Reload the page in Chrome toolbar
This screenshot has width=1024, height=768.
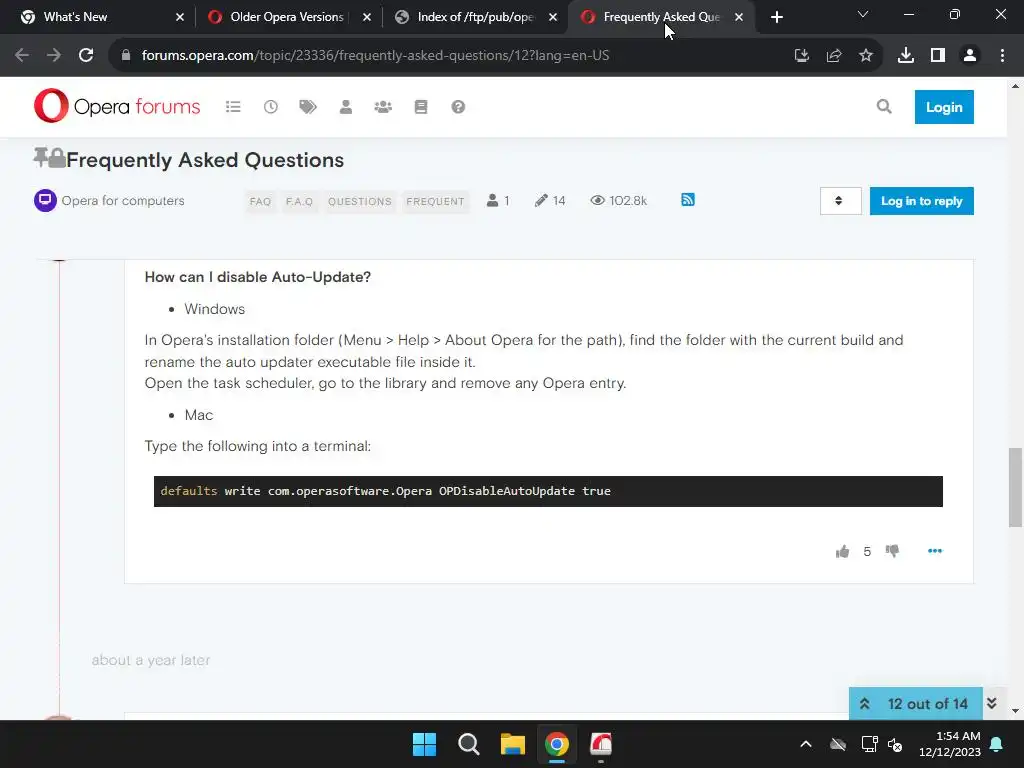coord(86,56)
